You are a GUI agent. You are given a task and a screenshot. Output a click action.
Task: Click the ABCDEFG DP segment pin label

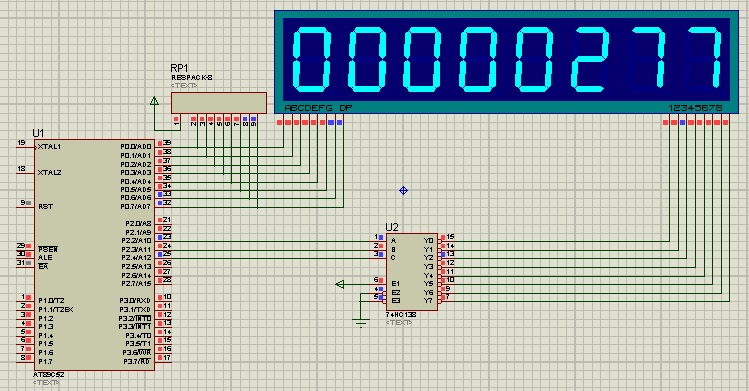coord(318,108)
